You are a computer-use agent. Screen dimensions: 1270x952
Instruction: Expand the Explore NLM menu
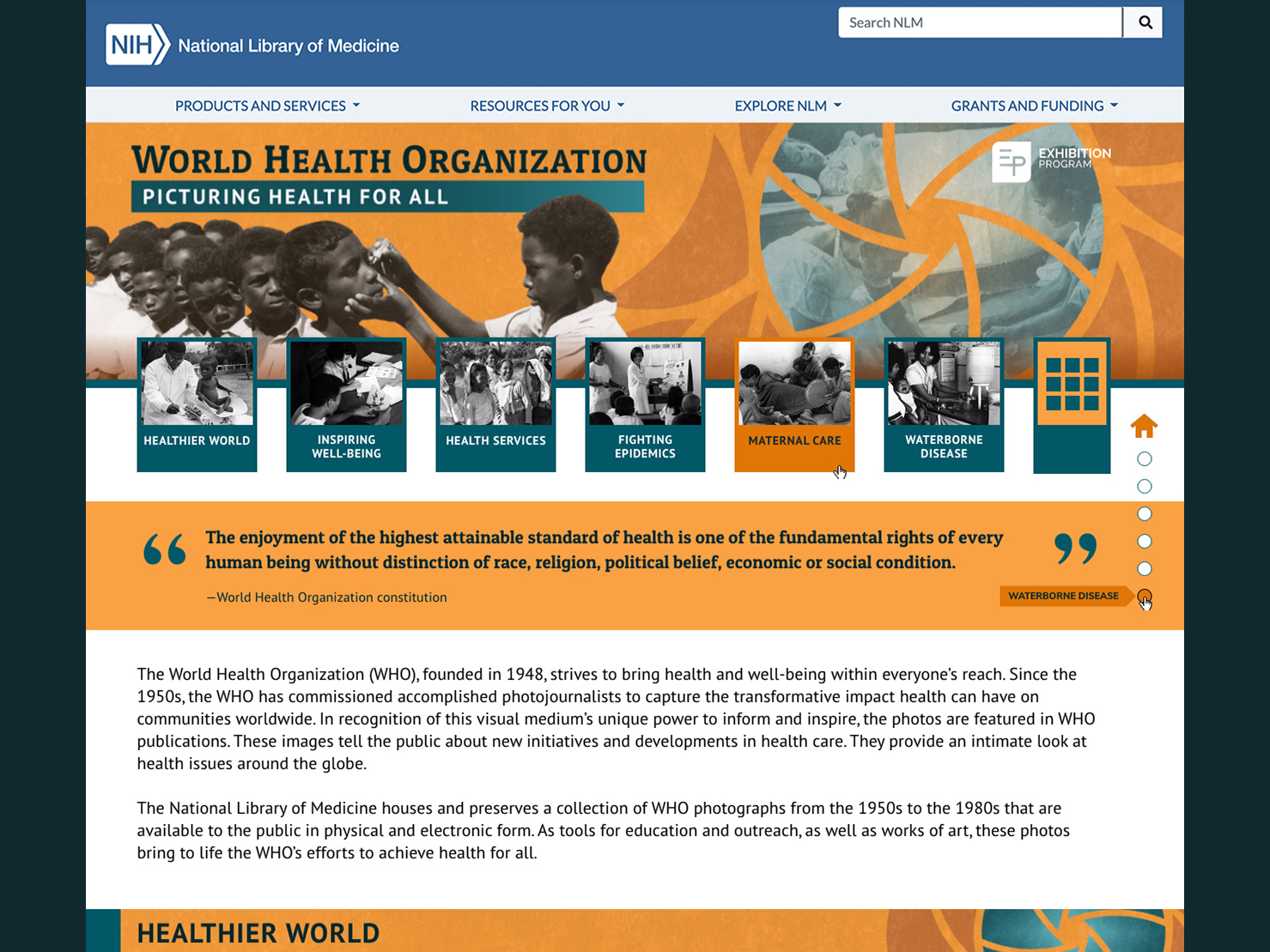(788, 106)
